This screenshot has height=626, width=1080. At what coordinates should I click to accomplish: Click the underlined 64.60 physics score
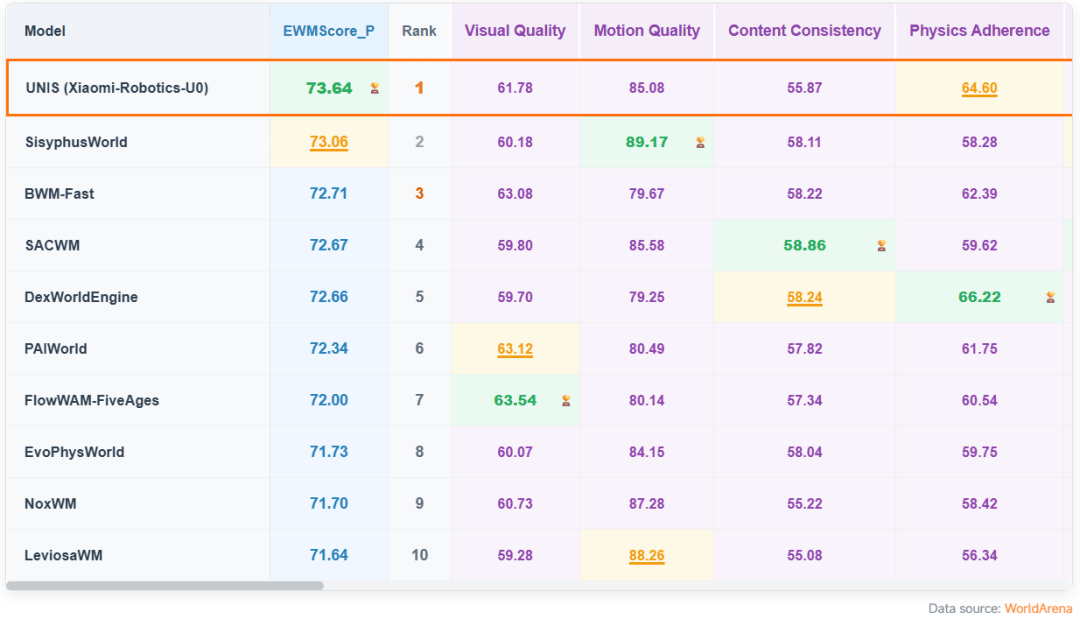coord(979,88)
